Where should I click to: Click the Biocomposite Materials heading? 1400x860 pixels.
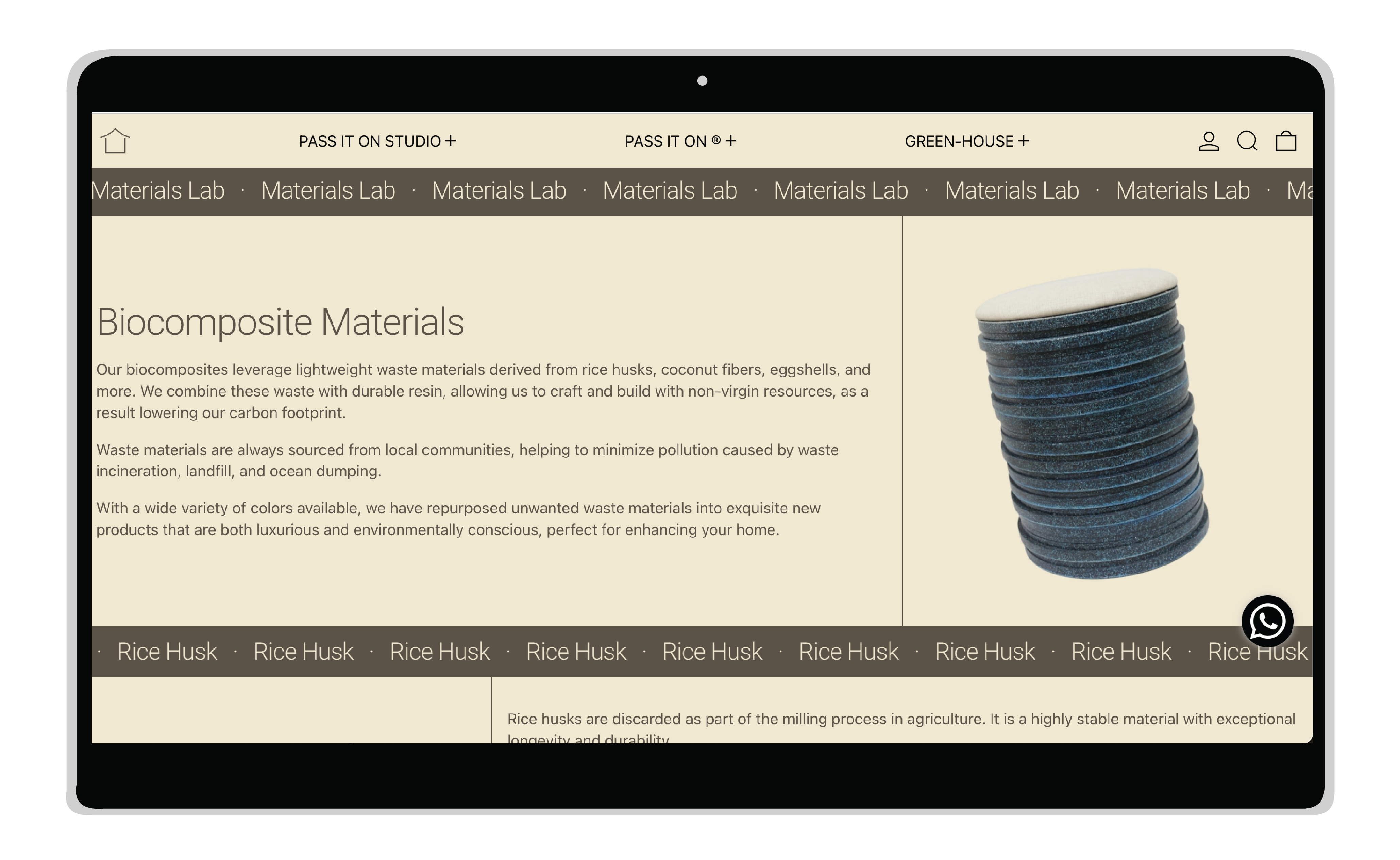click(280, 322)
